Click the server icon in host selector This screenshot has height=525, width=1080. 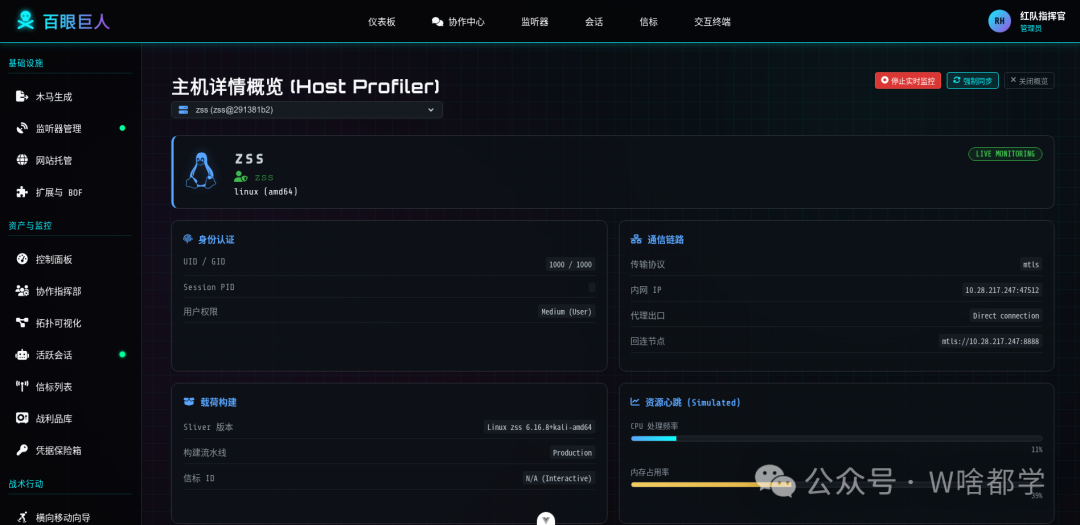point(183,110)
